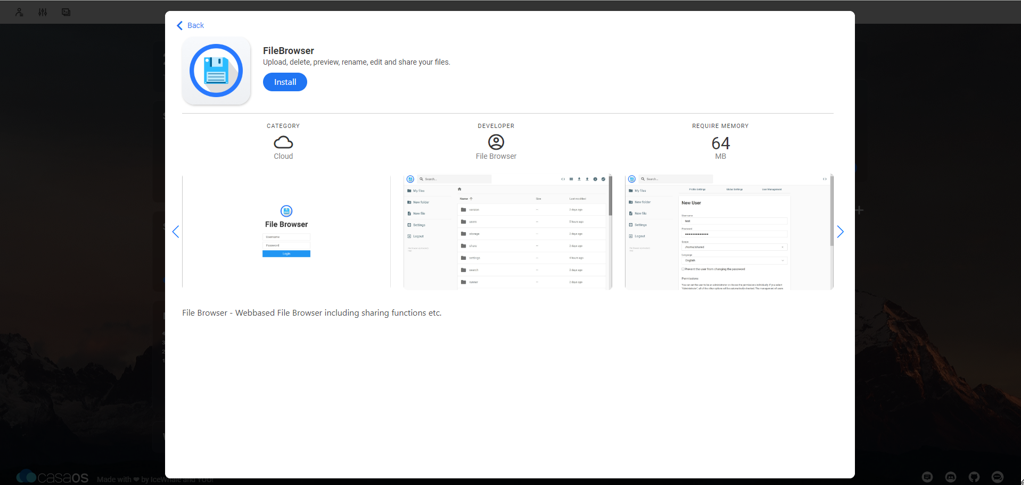The width and height of the screenshot is (1024, 485).
Task: Click the 'File Browser' developer name
Action: (x=496, y=157)
